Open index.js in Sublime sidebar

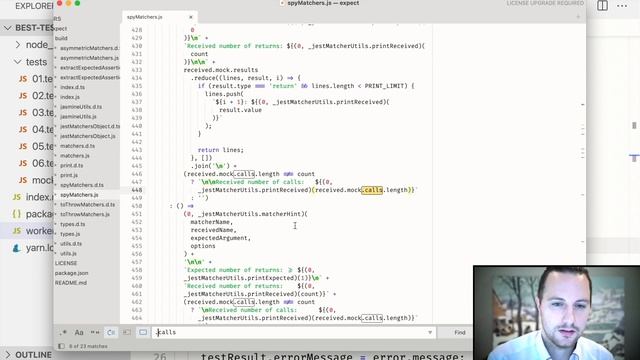click(x=70, y=97)
